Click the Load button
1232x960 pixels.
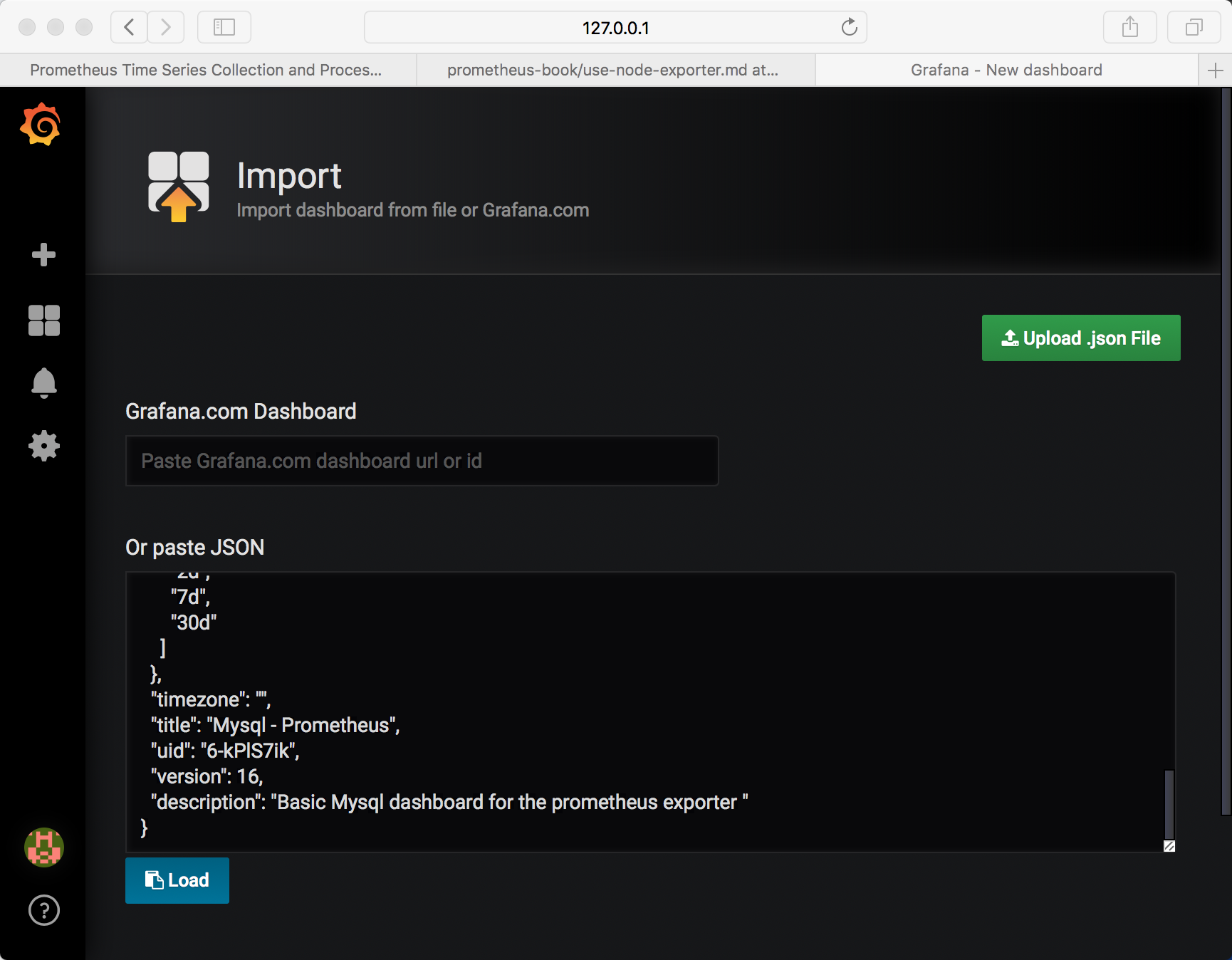tap(177, 880)
